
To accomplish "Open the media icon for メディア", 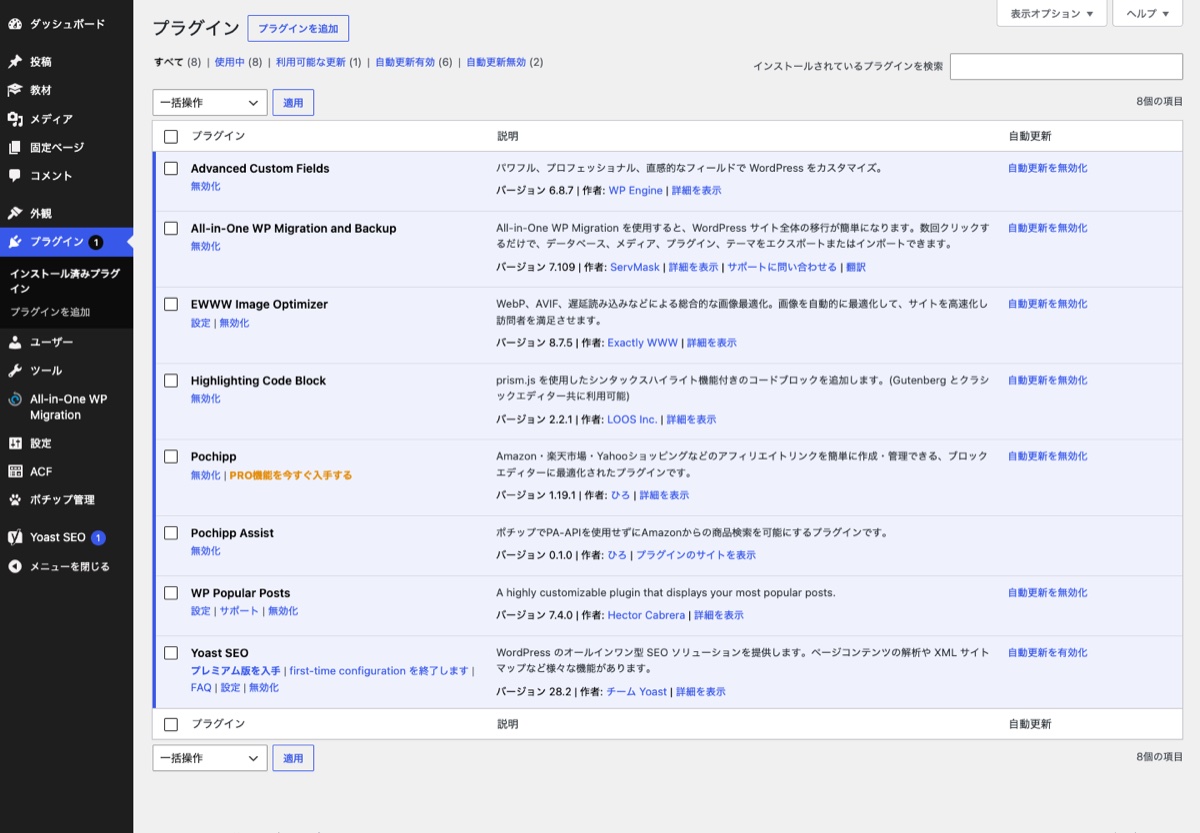I will coord(15,119).
